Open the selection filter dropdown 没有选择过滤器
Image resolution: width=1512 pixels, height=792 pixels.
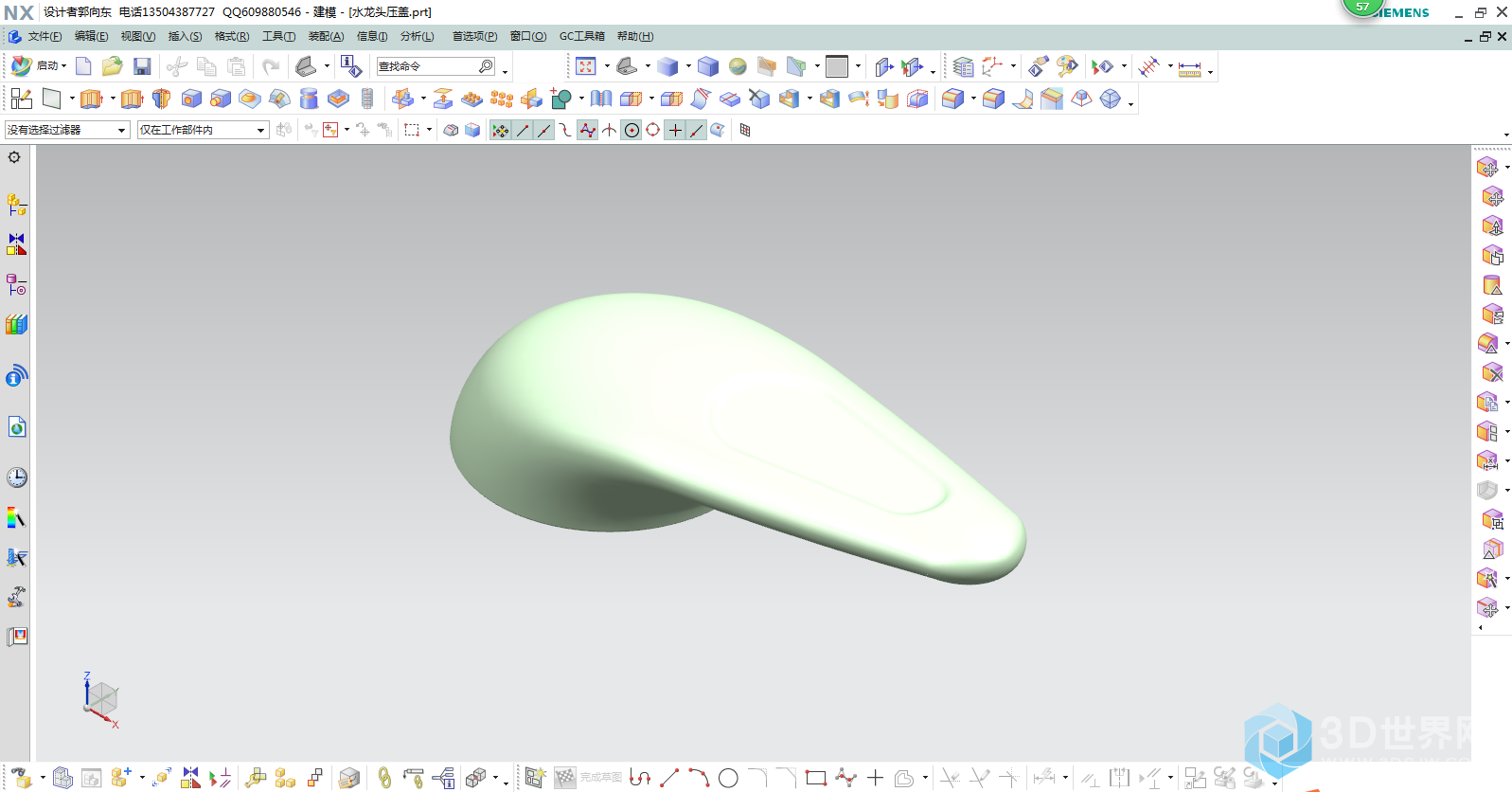coord(67,130)
